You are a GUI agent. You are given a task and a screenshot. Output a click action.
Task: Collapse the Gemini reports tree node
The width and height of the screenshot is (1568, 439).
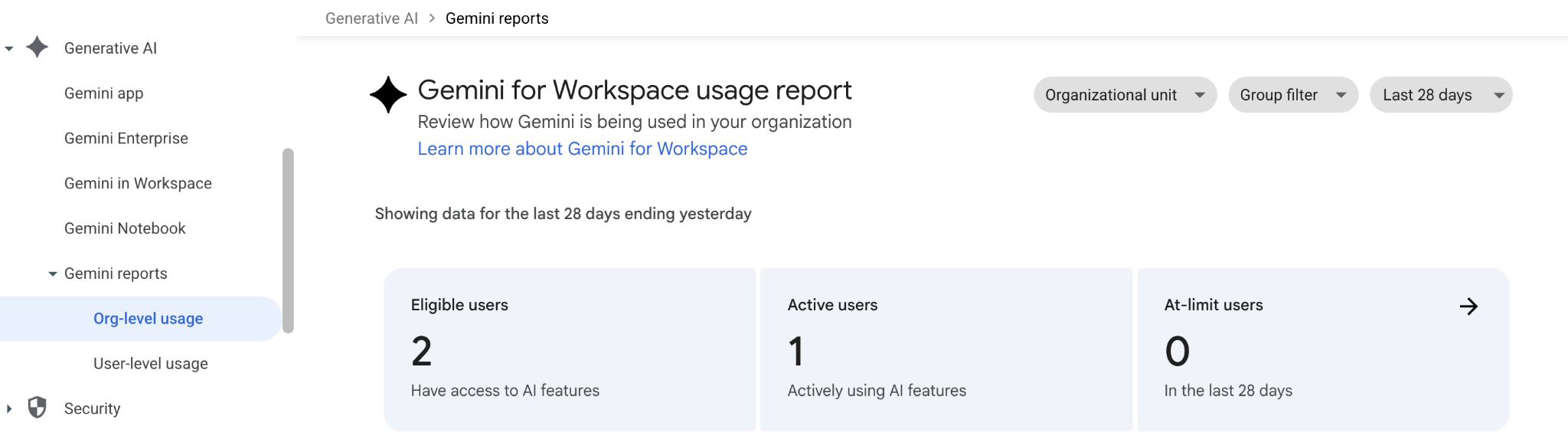pyautogui.click(x=53, y=274)
